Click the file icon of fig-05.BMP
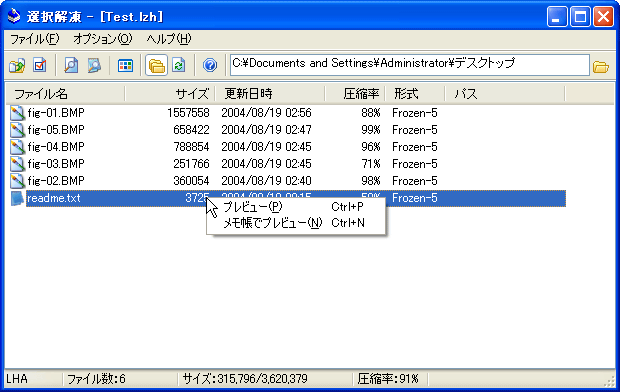The height and width of the screenshot is (392, 620). (17, 130)
